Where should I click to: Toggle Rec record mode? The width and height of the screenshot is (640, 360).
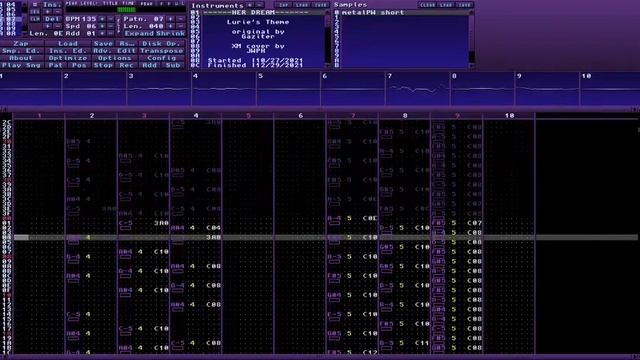click(127, 65)
